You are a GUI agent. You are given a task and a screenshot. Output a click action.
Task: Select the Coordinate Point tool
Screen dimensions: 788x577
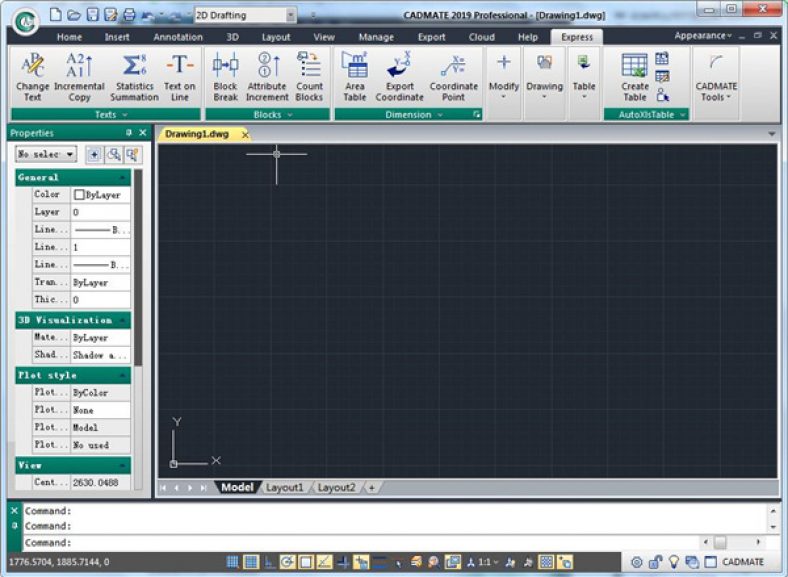click(453, 76)
